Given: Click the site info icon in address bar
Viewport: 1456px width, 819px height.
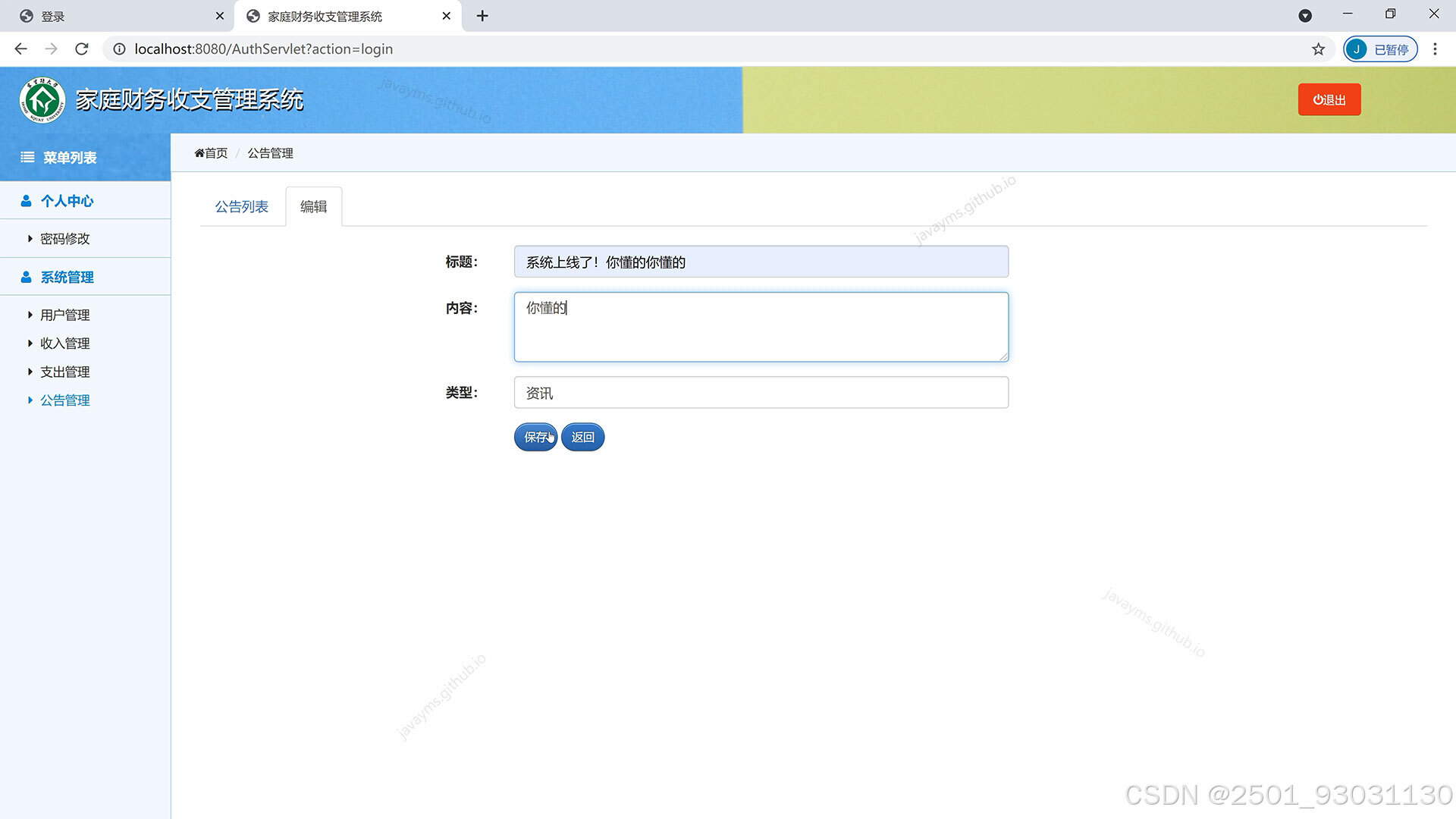Looking at the screenshot, I should pos(119,49).
